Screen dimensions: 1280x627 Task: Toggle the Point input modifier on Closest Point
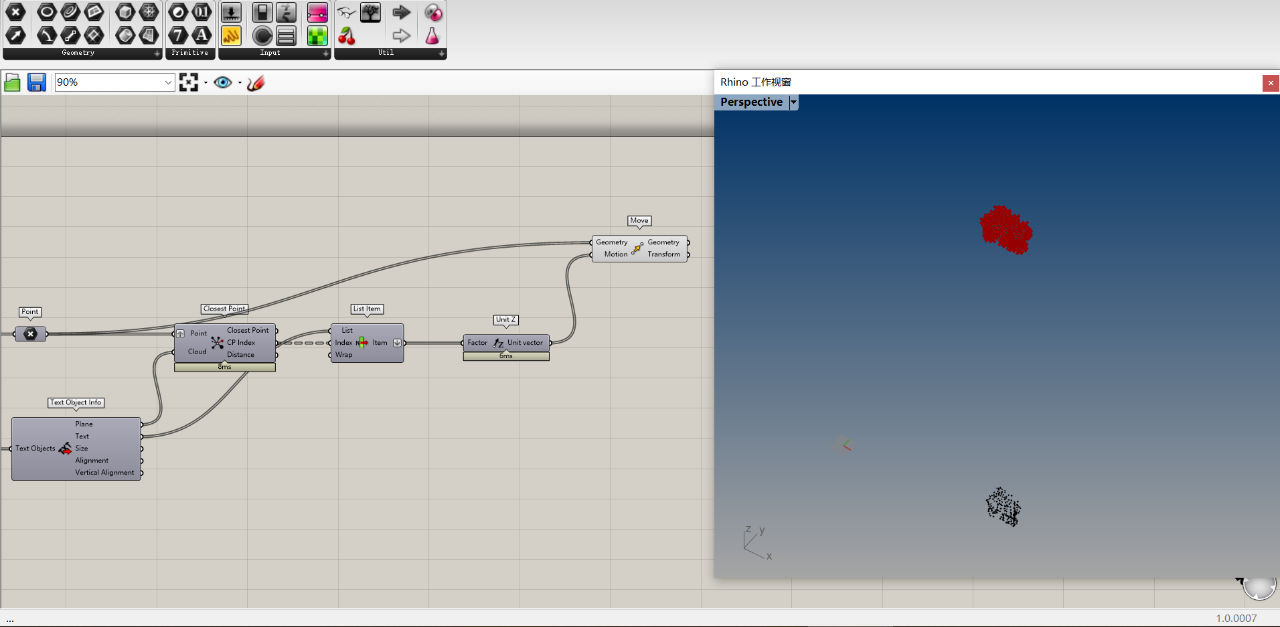point(181,333)
